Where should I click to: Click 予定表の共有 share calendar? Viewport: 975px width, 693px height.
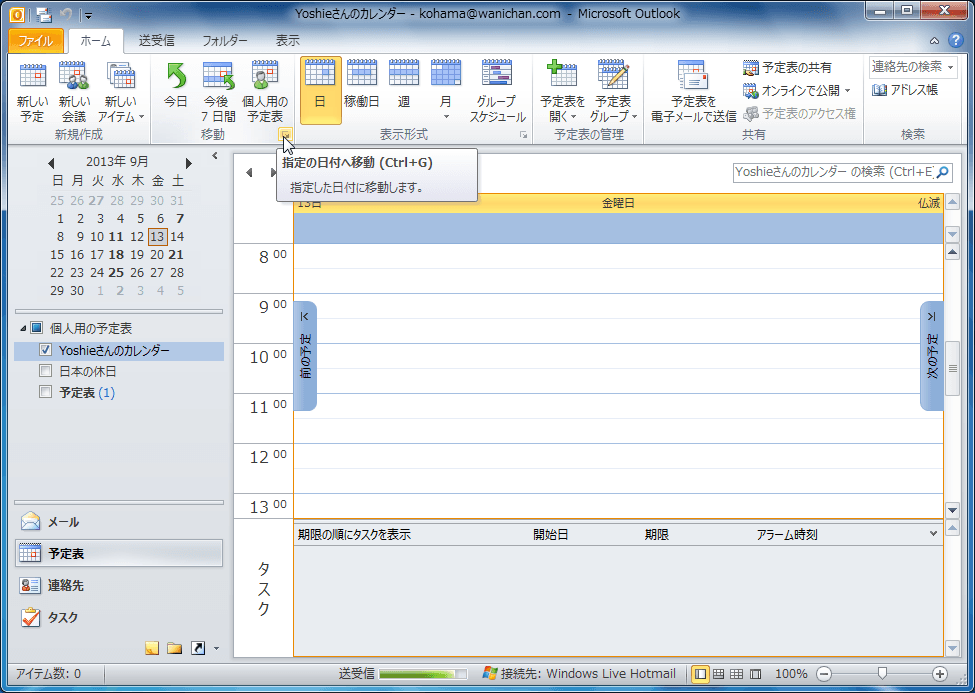click(787, 67)
